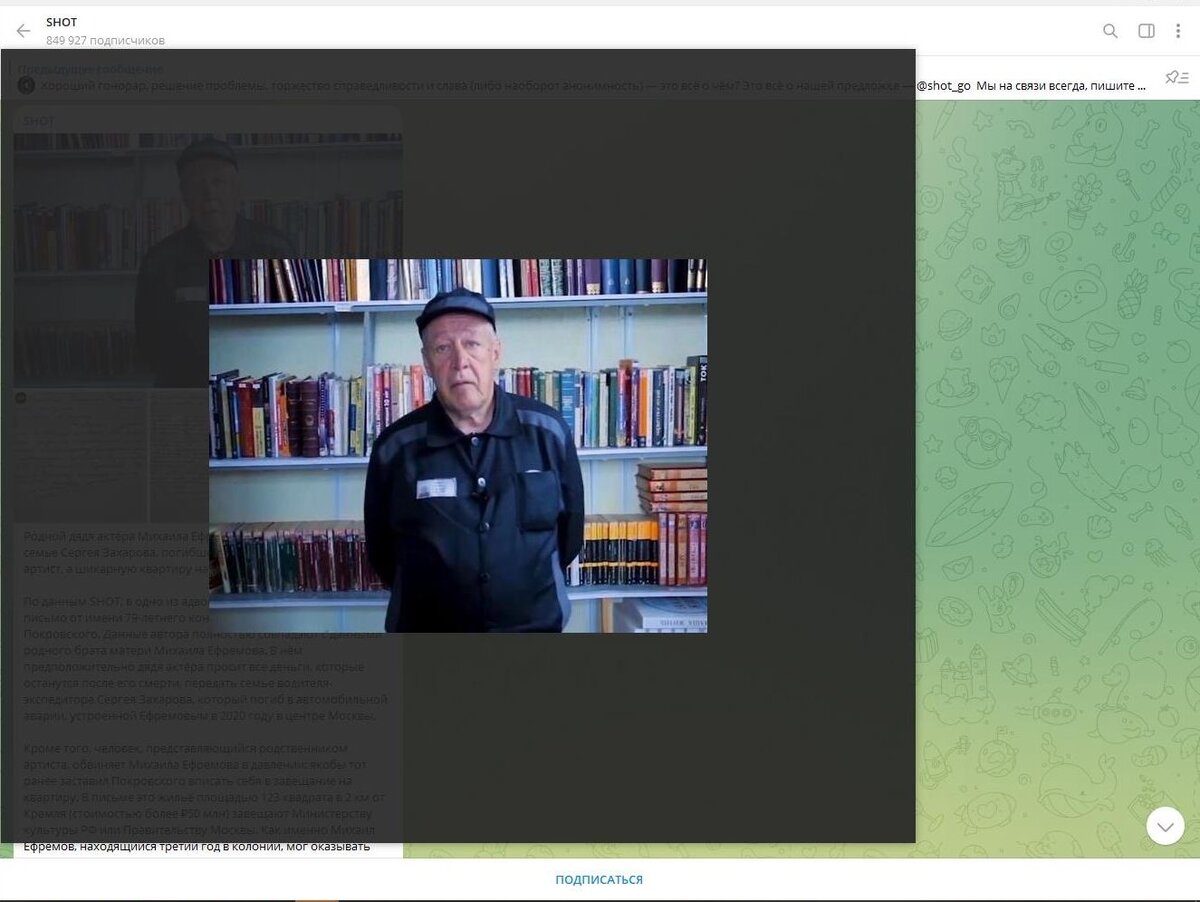The width and height of the screenshot is (1200, 902).
Task: Open the @shot_go link in pinned message
Action: tap(943, 86)
